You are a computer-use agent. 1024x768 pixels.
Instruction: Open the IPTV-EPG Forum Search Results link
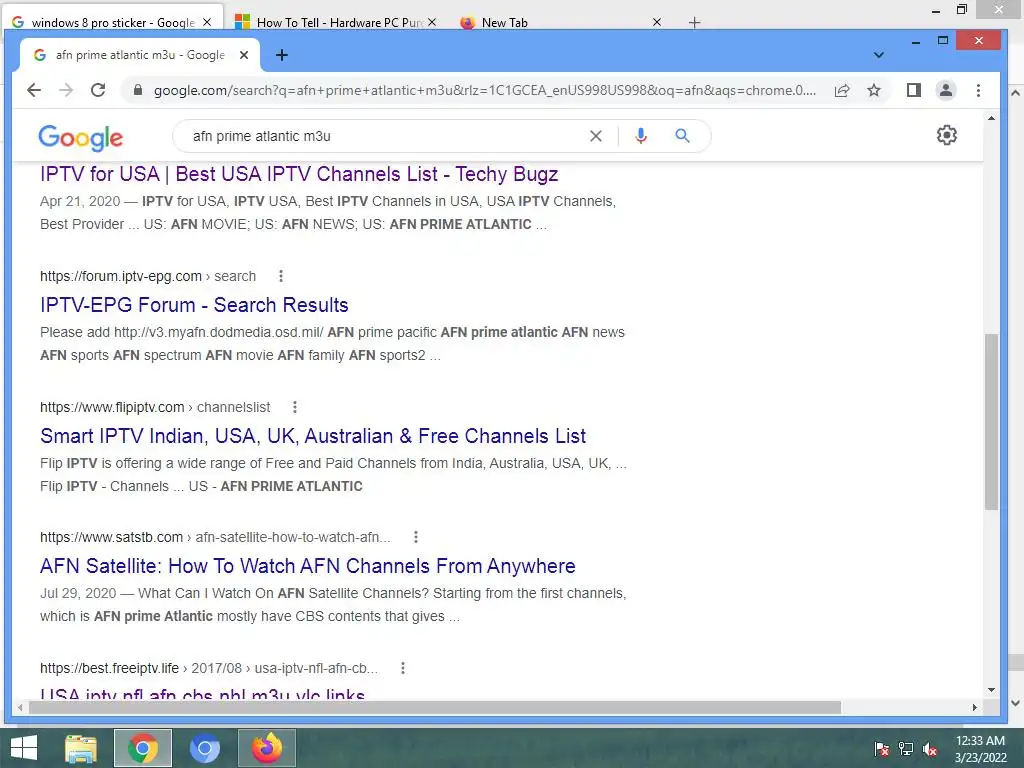click(194, 305)
